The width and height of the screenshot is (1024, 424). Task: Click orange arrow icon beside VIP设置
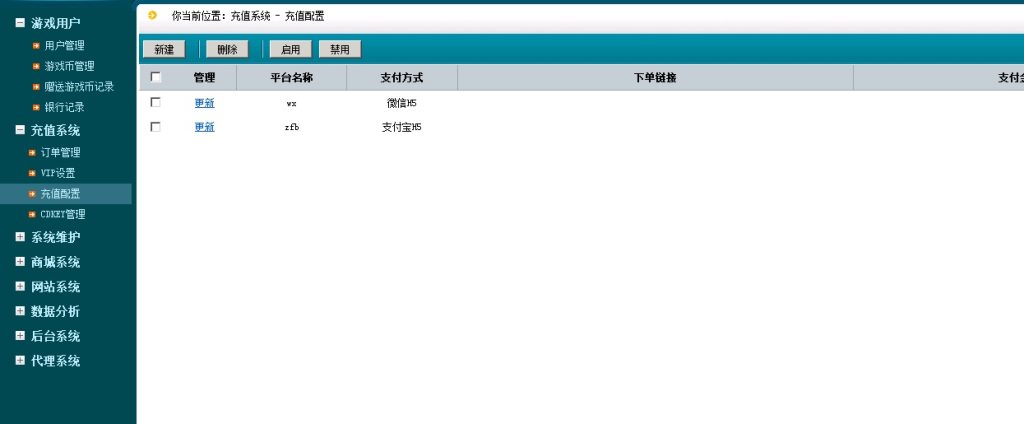pos(32,173)
